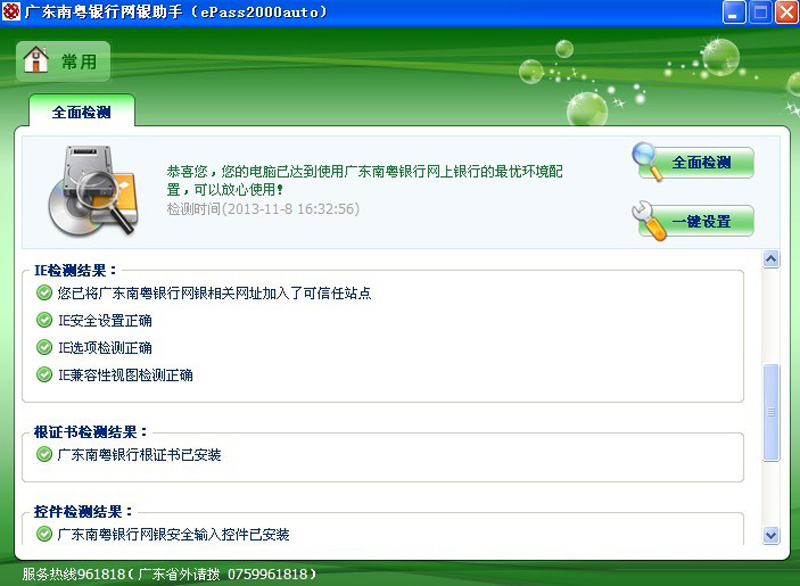Maximize the 网银助手 window
Screen dimensions: 800x586
(x=760, y=12)
